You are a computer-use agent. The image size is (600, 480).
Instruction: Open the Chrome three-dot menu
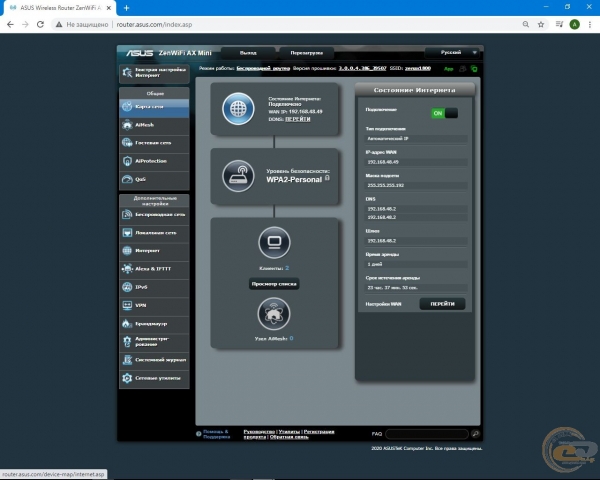590,24
